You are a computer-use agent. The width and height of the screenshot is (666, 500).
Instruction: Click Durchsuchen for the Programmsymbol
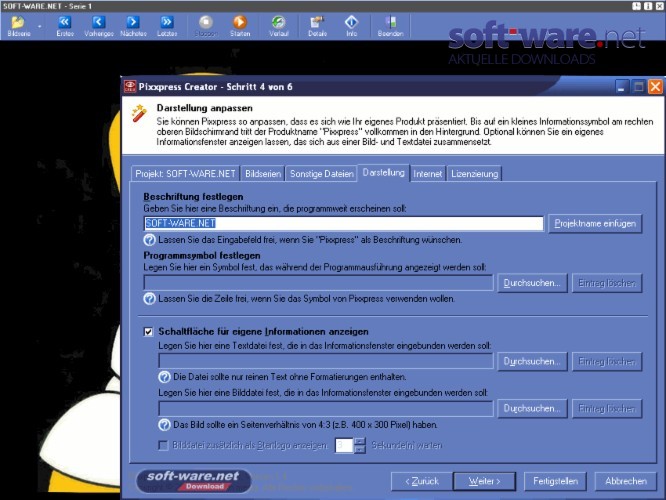pyautogui.click(x=532, y=283)
